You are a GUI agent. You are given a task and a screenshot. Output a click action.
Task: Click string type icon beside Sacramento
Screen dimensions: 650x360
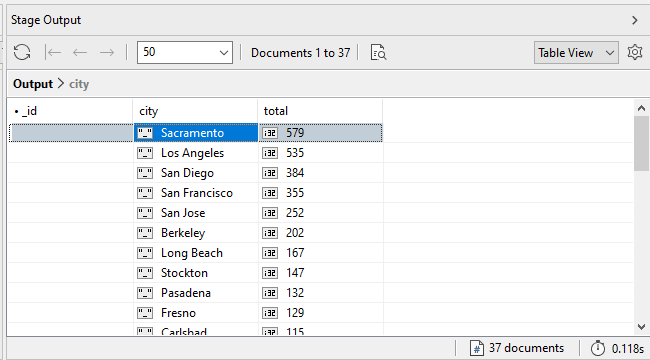[x=145, y=133]
